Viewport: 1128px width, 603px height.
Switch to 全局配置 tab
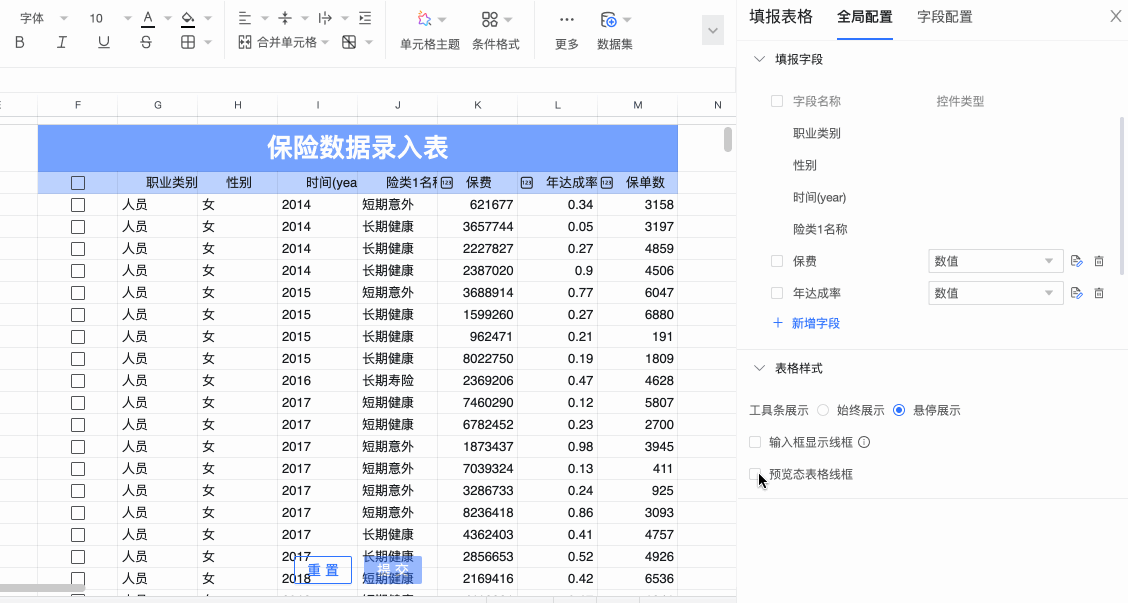[865, 17]
